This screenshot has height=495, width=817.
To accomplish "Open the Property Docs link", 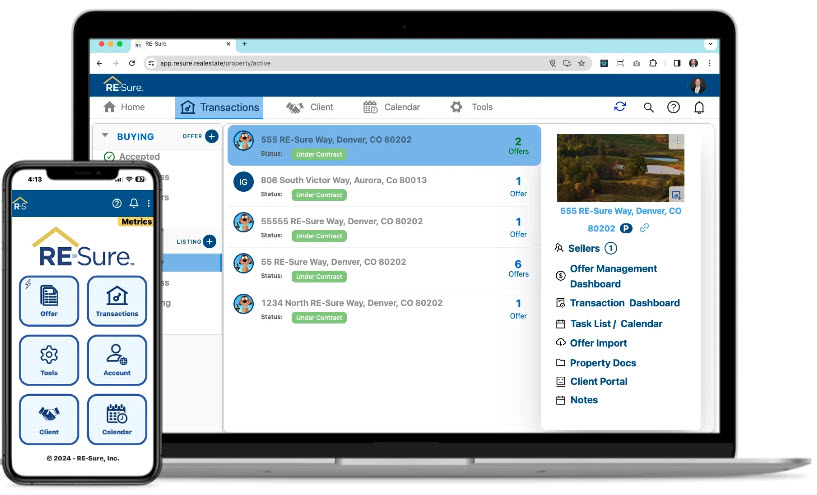I will tap(602, 363).
